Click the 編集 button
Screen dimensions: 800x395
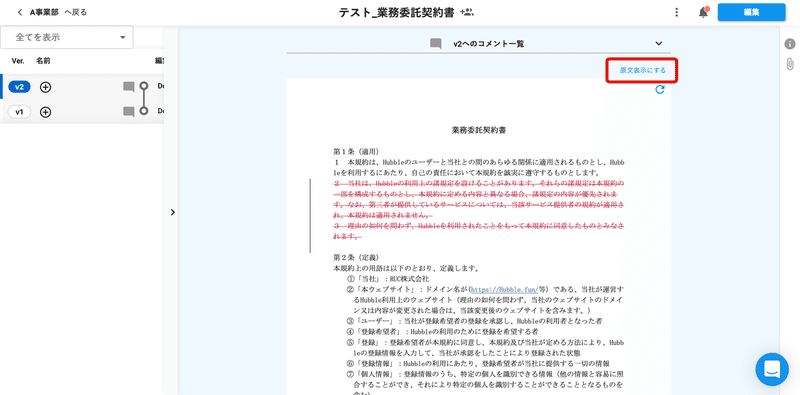pos(751,12)
